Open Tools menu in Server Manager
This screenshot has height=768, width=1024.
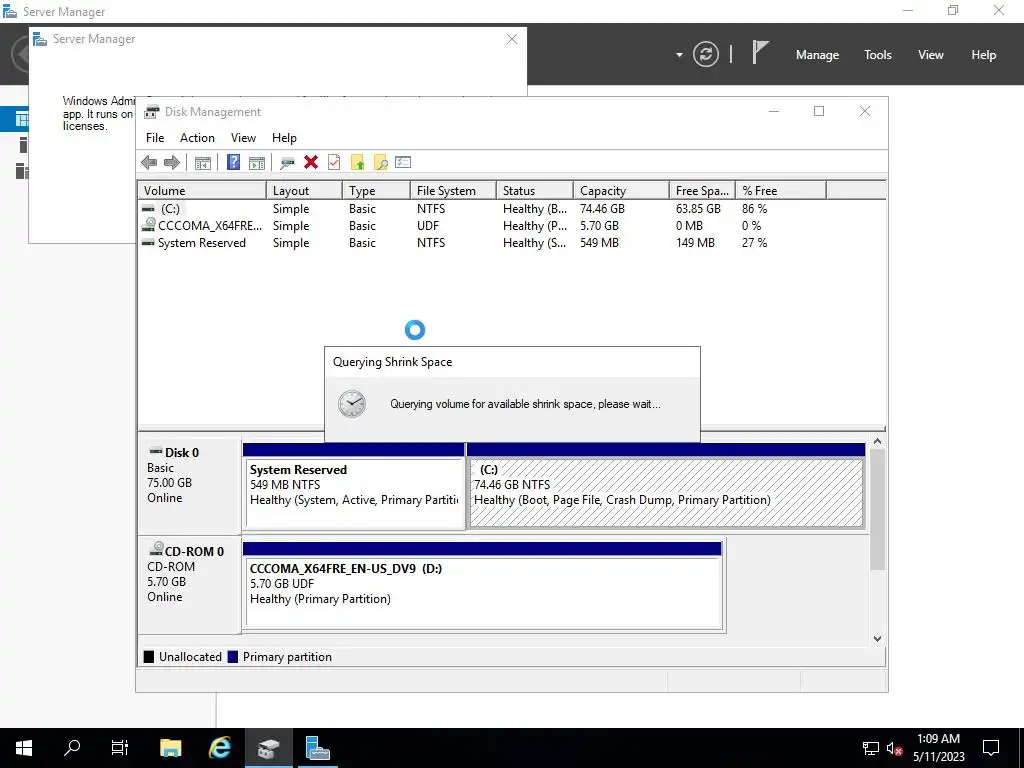click(878, 55)
